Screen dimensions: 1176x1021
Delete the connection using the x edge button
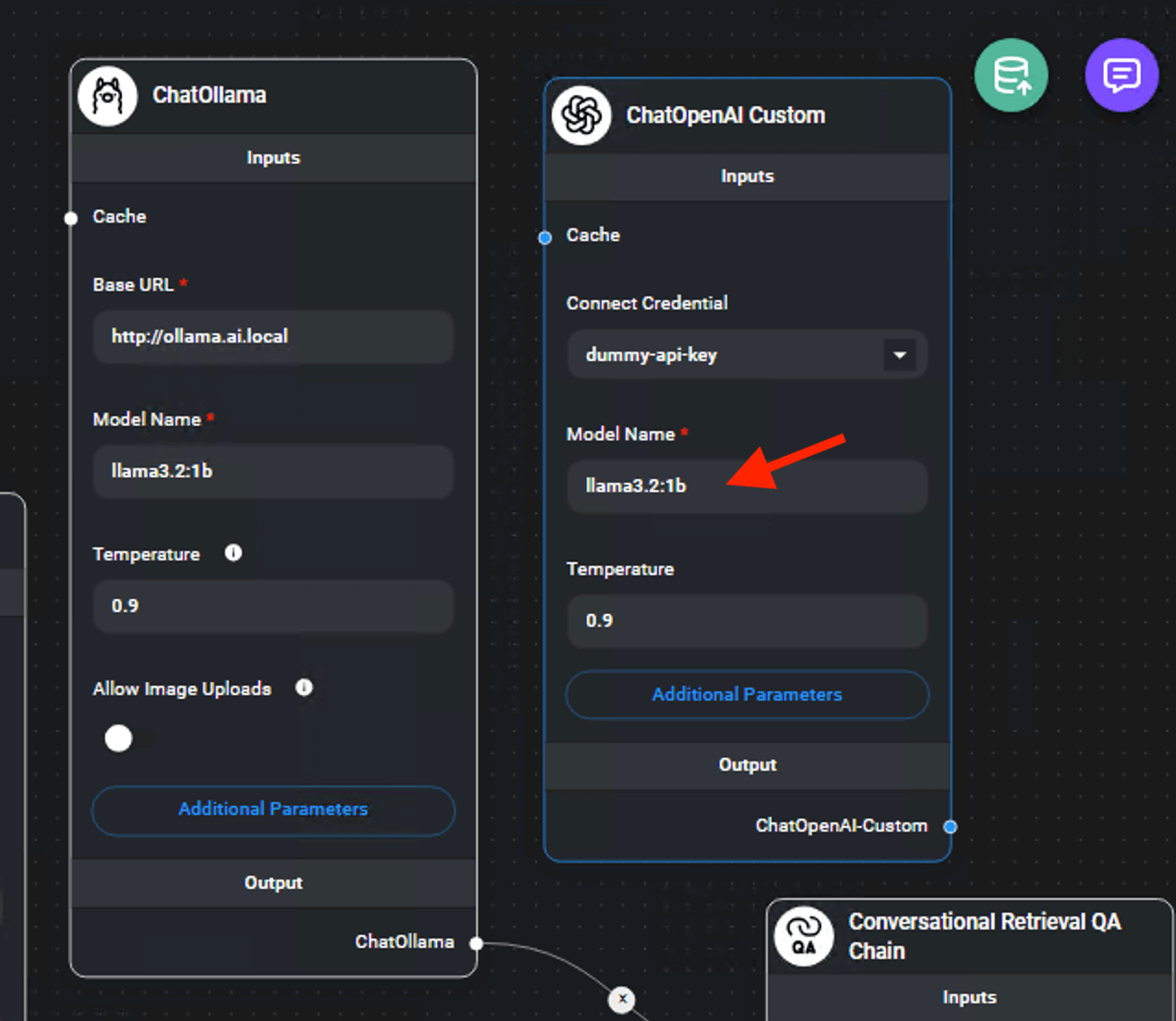tap(622, 999)
